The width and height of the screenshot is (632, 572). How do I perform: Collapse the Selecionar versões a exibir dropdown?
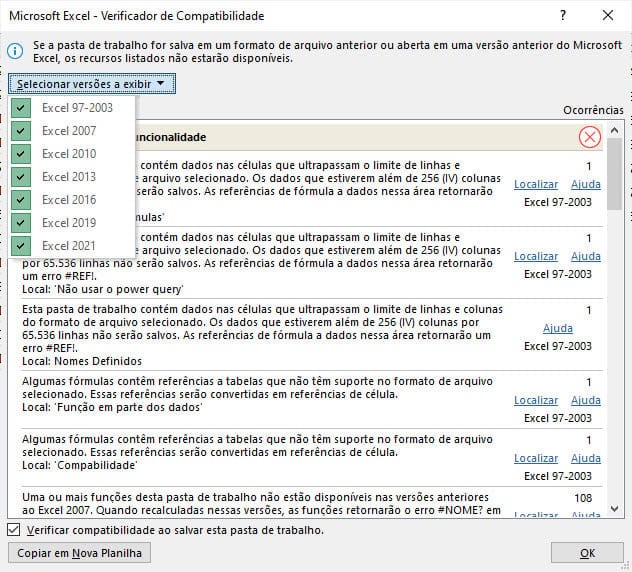click(x=92, y=84)
